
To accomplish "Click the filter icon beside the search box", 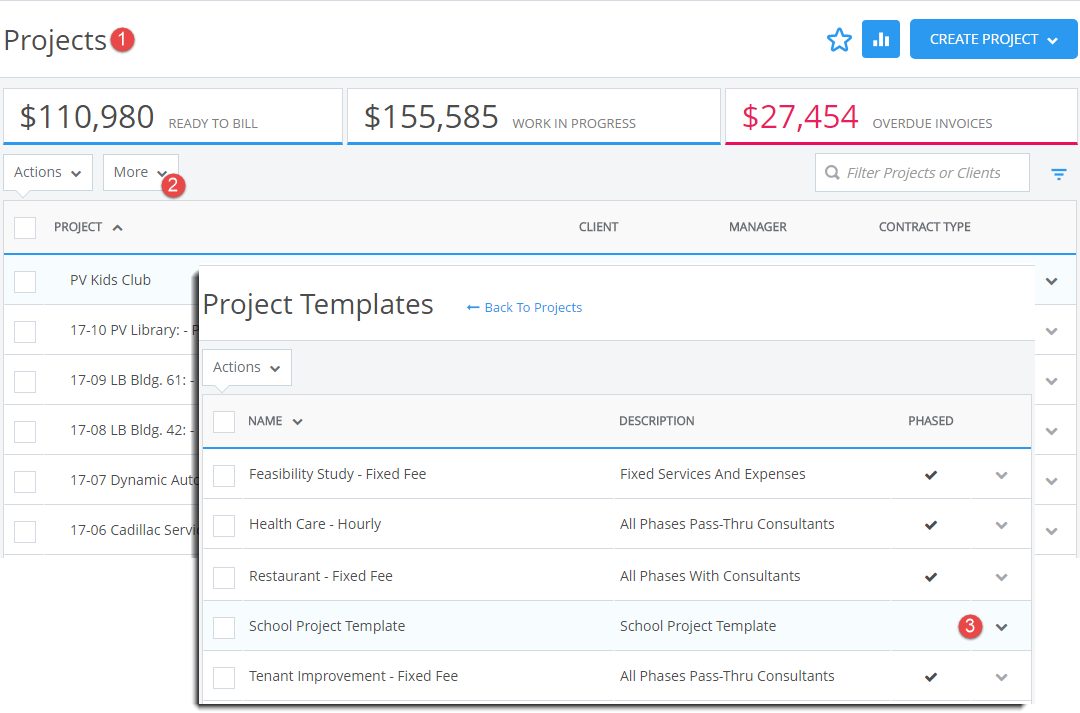I will (x=1058, y=173).
